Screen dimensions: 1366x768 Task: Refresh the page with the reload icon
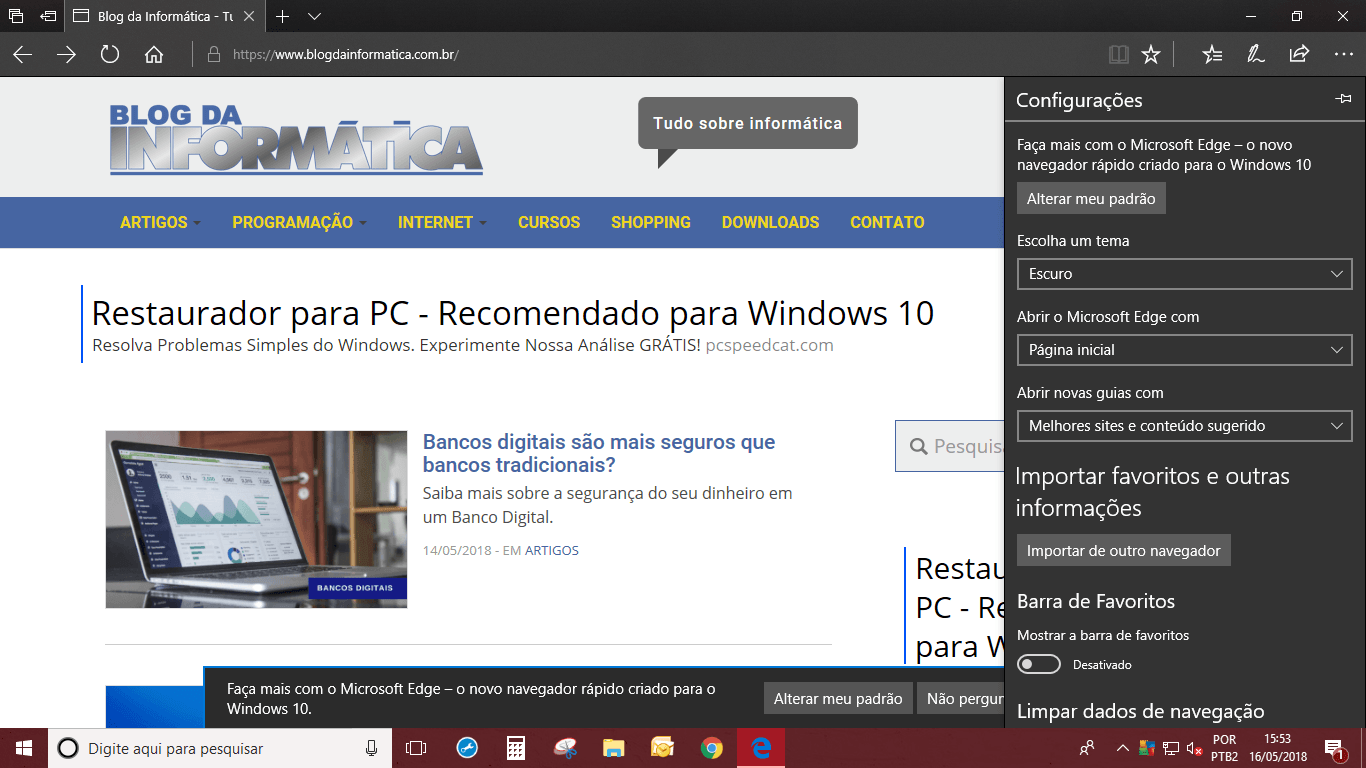coord(110,55)
